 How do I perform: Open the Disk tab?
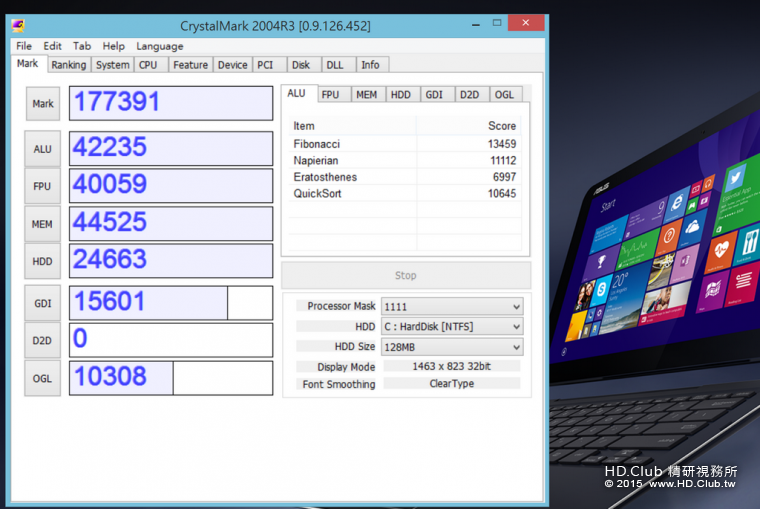point(300,65)
